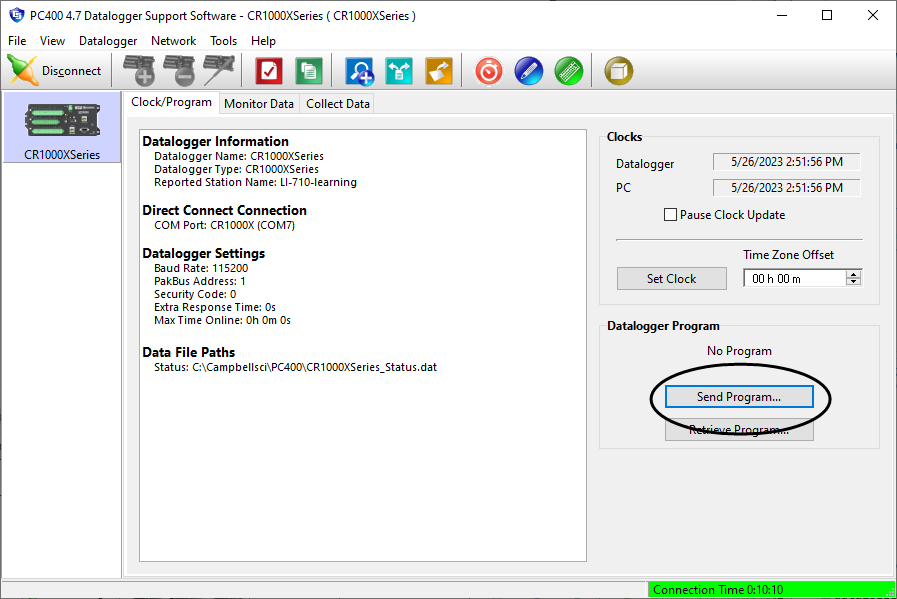Click the Send Program button

point(739,397)
